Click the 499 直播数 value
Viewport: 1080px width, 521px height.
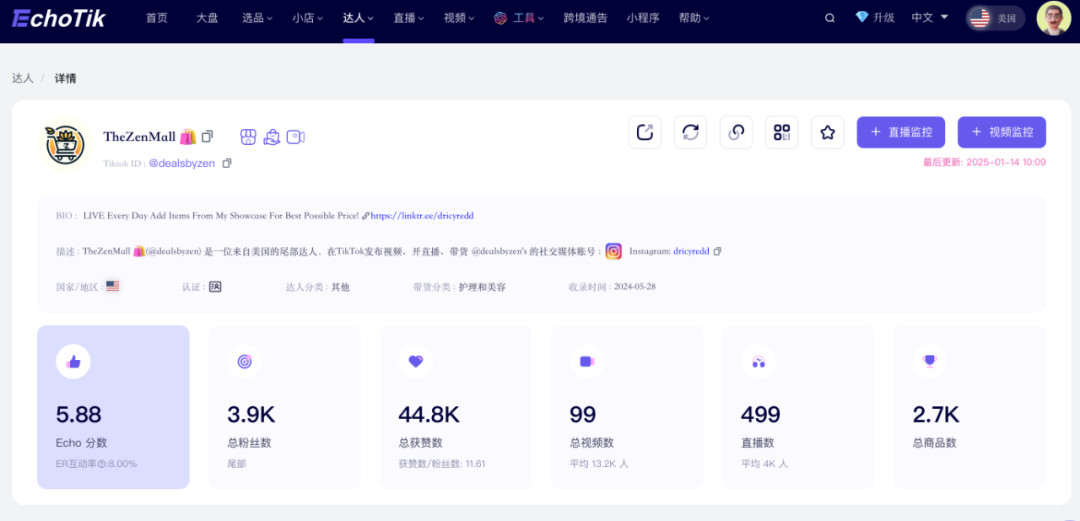point(760,415)
